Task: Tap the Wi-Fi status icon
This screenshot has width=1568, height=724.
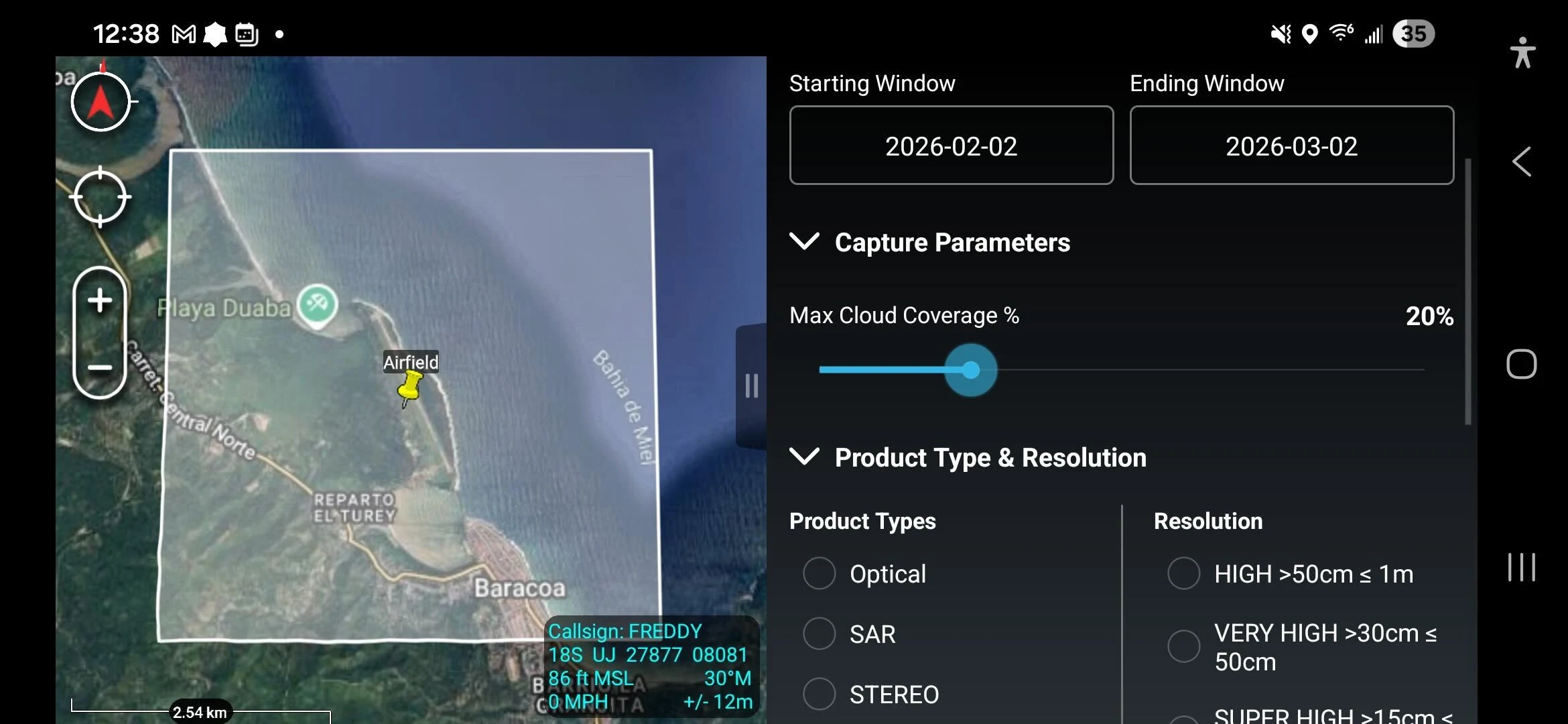Action: coord(1341,32)
